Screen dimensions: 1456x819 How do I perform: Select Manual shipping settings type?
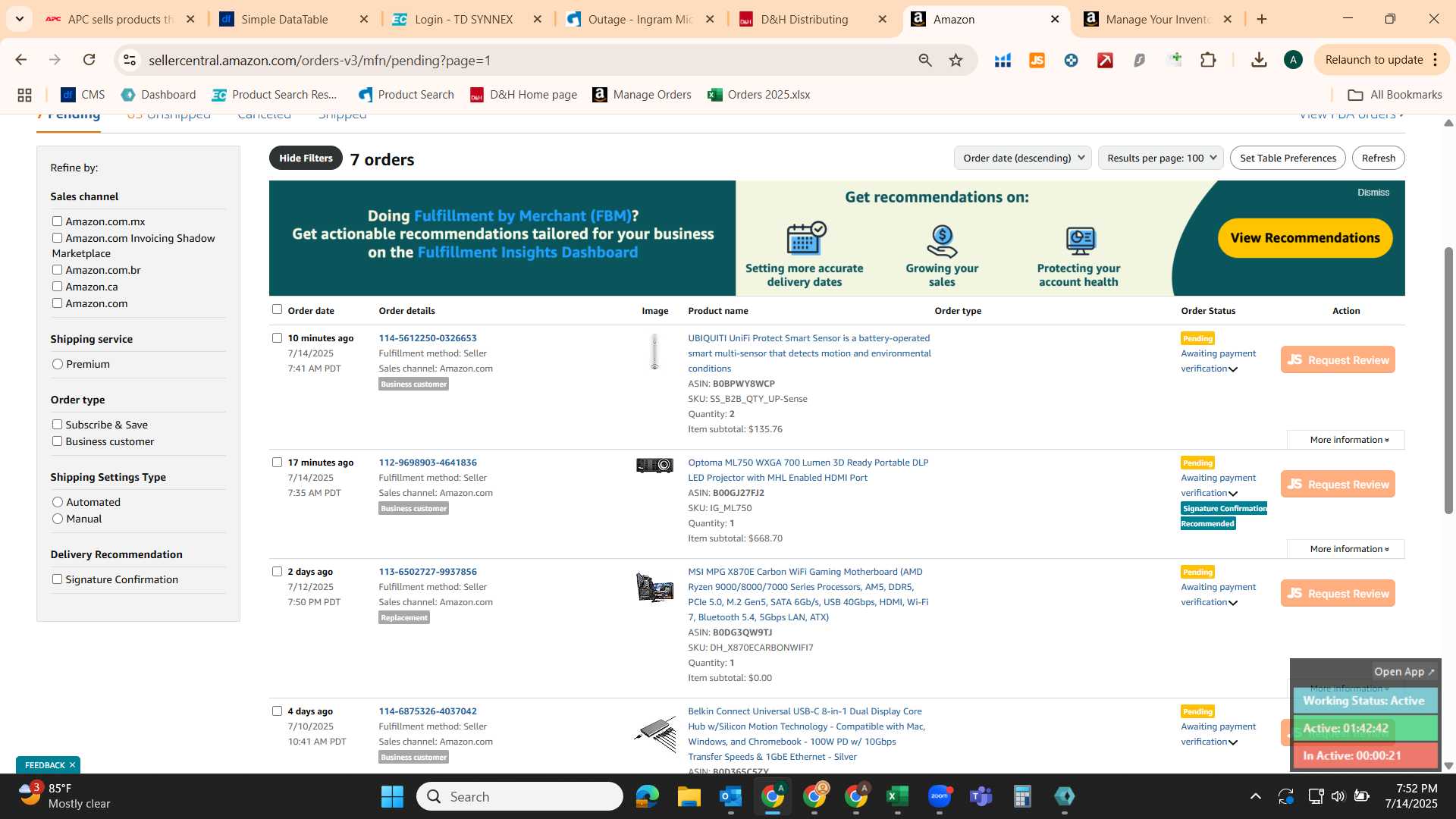(58, 519)
